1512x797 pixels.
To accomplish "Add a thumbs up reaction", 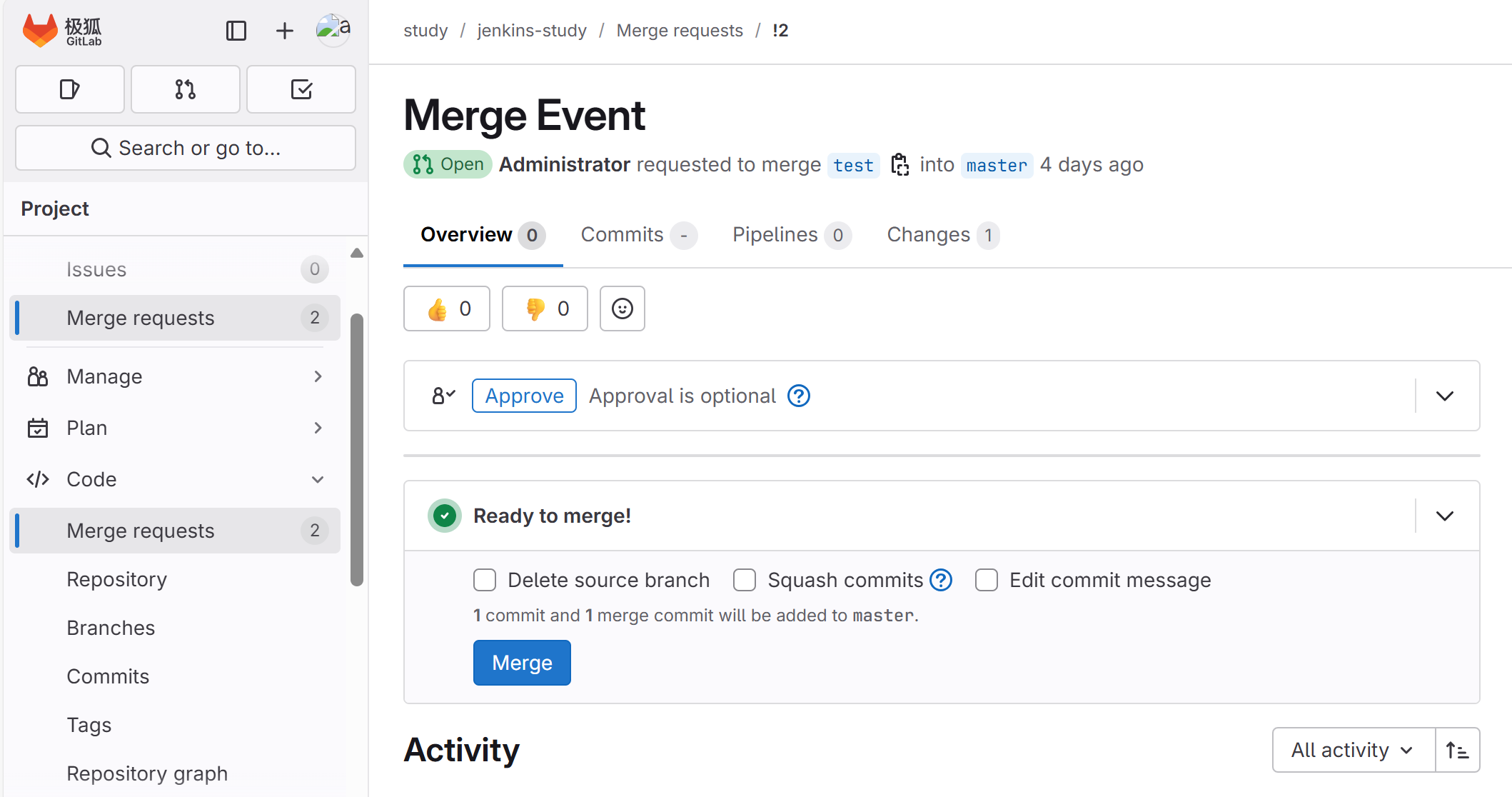I will pyautogui.click(x=447, y=309).
